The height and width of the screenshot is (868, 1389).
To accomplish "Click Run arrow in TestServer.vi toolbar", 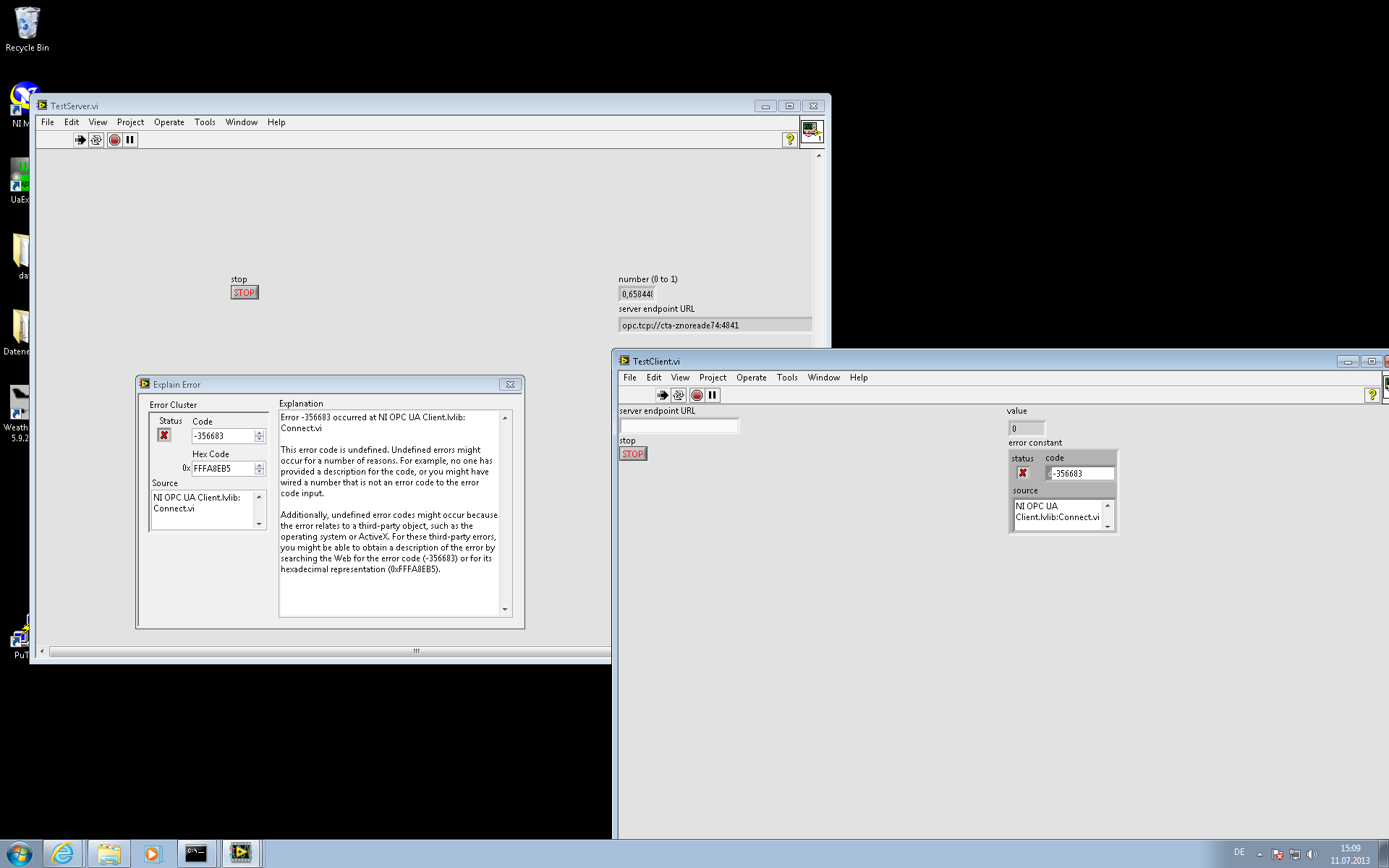I will click(80, 140).
